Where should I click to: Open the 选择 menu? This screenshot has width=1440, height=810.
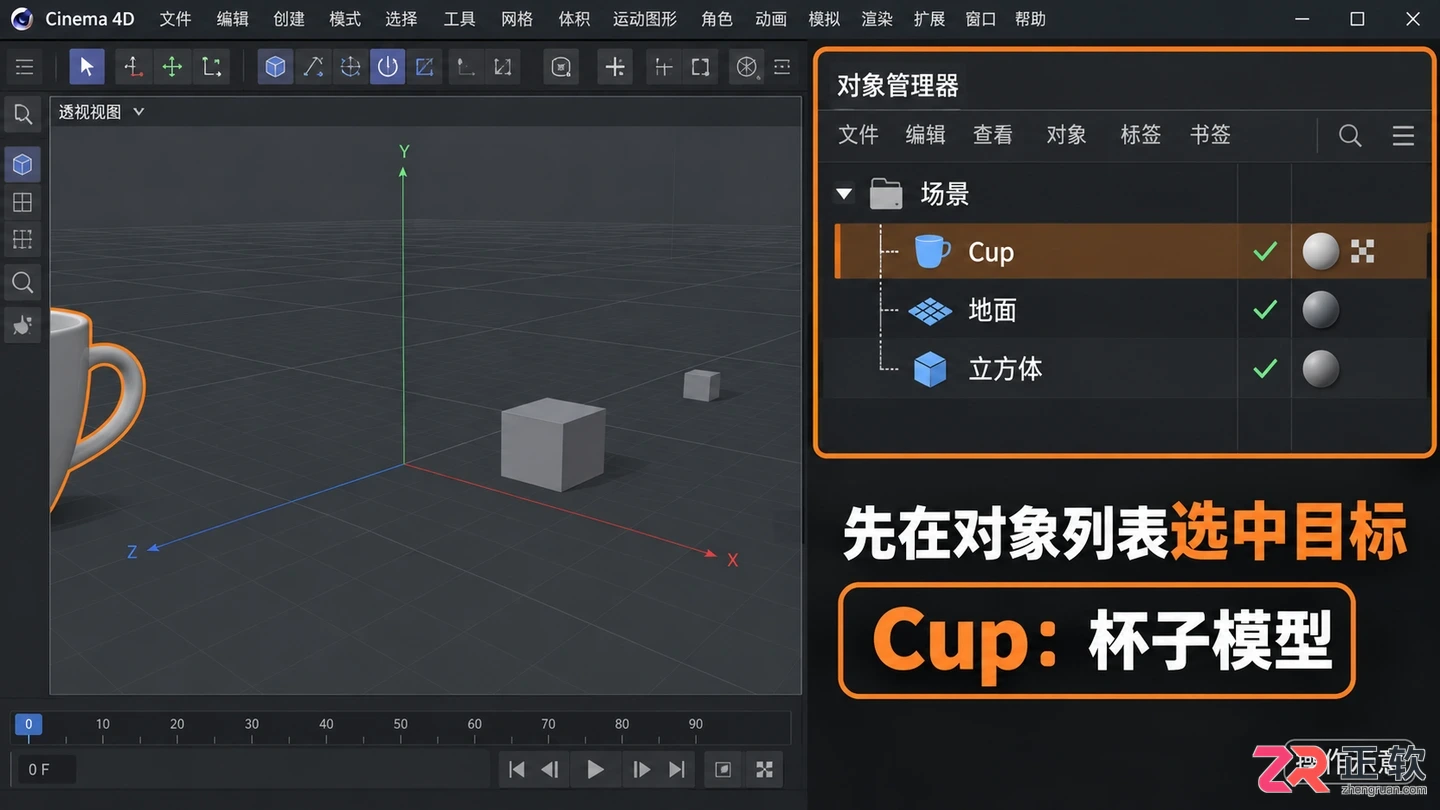pos(401,19)
